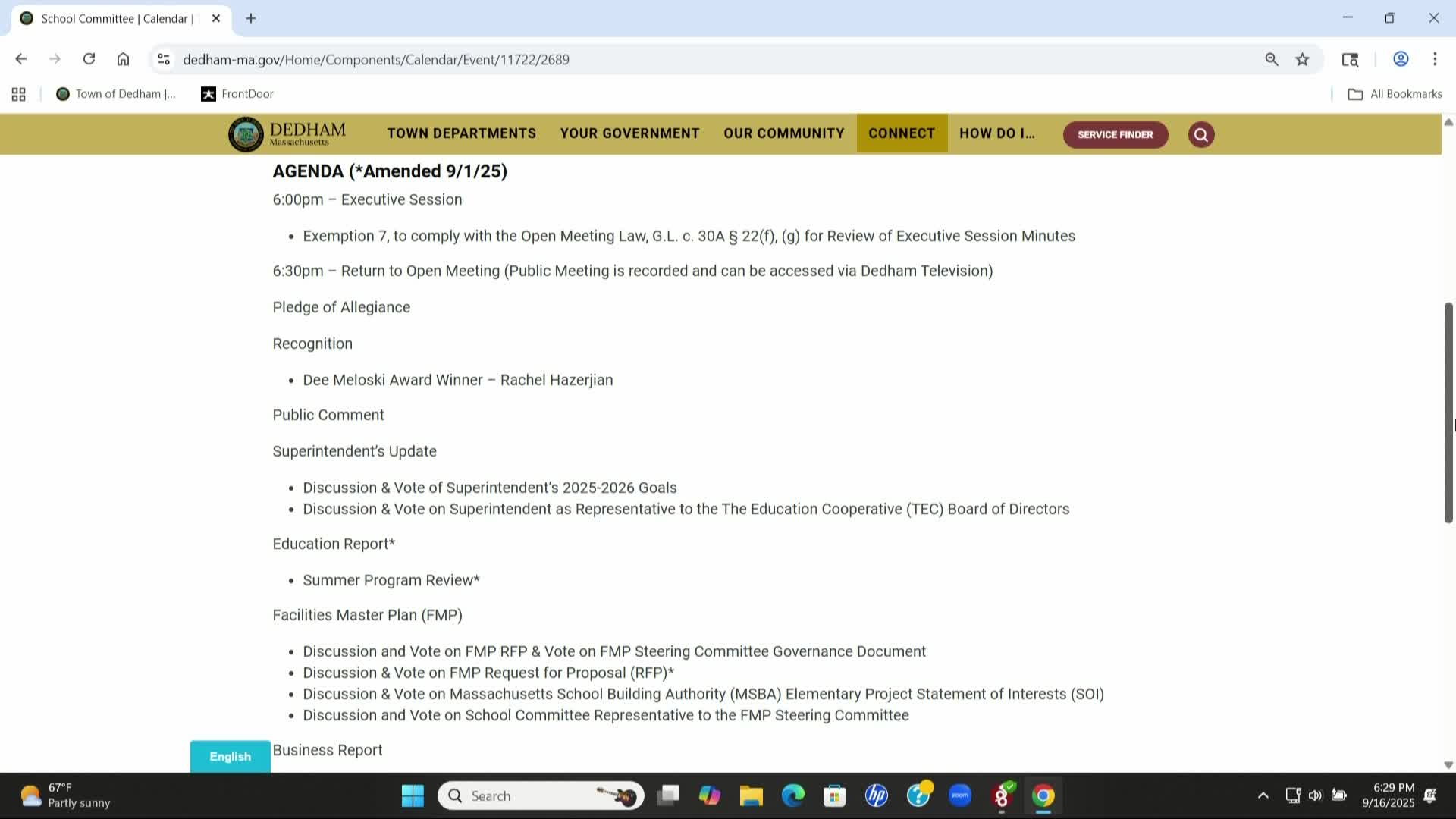Click the SERVICE FINDER button

[x=1115, y=134]
